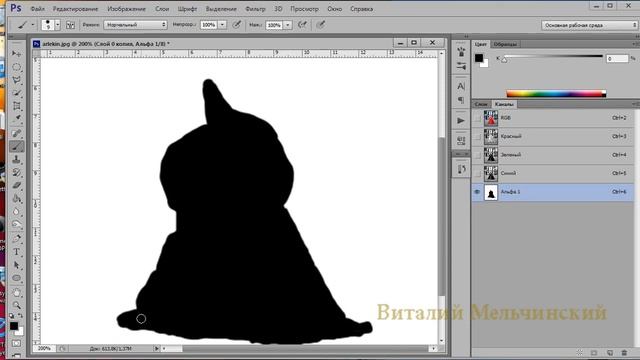Select the Clone Stamp tool

16,159
